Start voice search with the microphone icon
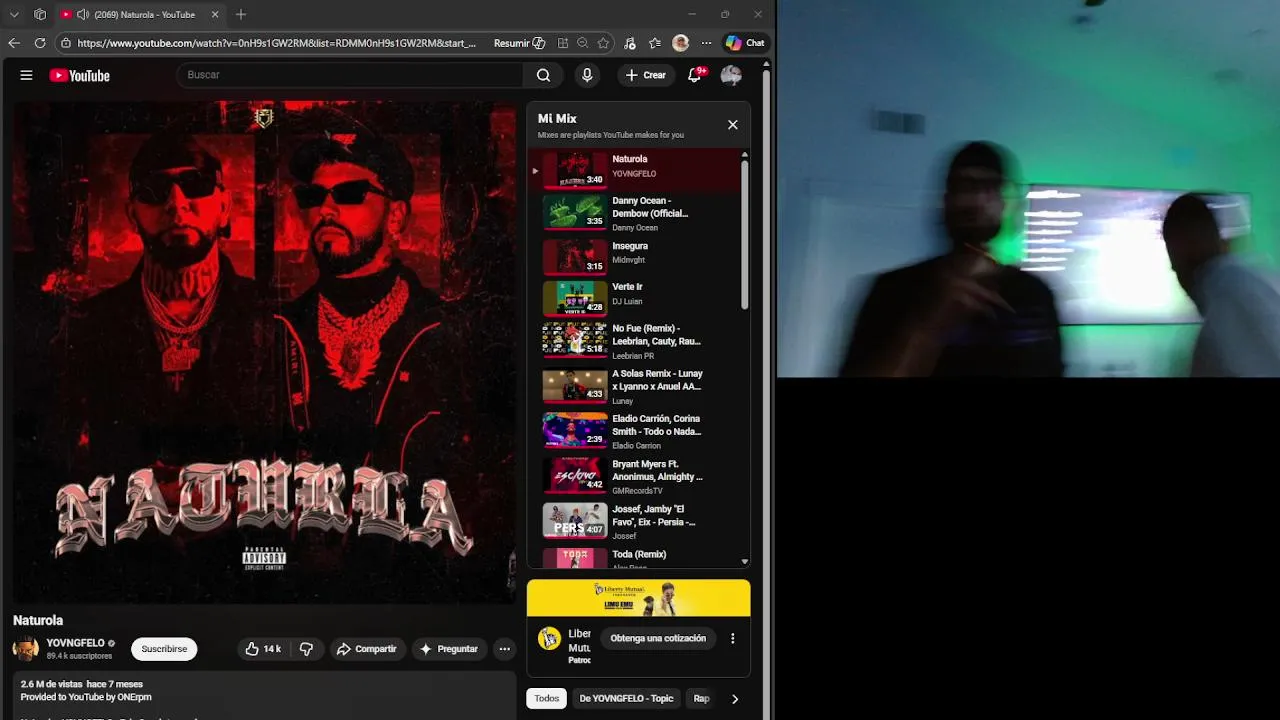This screenshot has width=1280, height=720. tap(587, 75)
